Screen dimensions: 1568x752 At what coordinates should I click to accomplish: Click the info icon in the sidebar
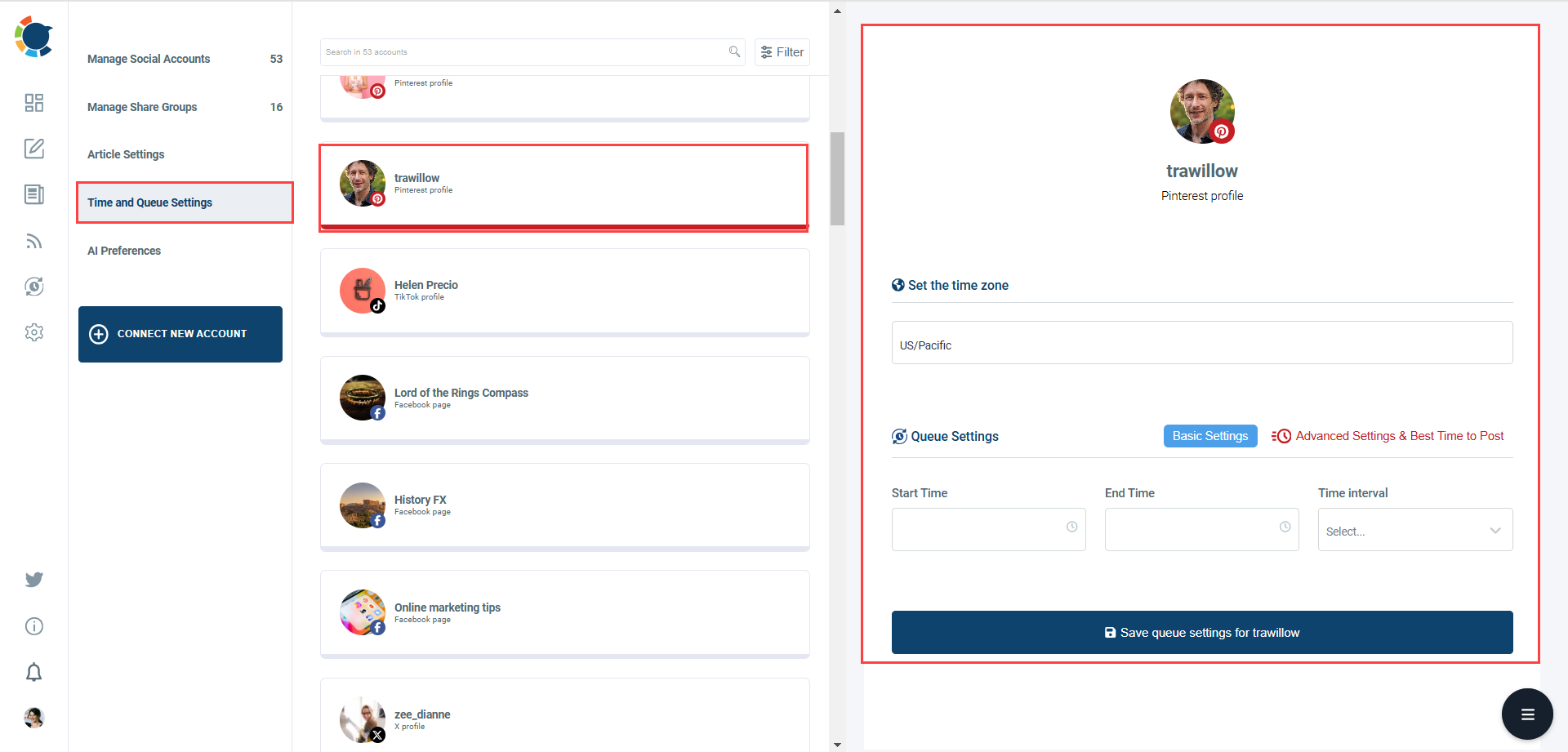tap(33, 625)
